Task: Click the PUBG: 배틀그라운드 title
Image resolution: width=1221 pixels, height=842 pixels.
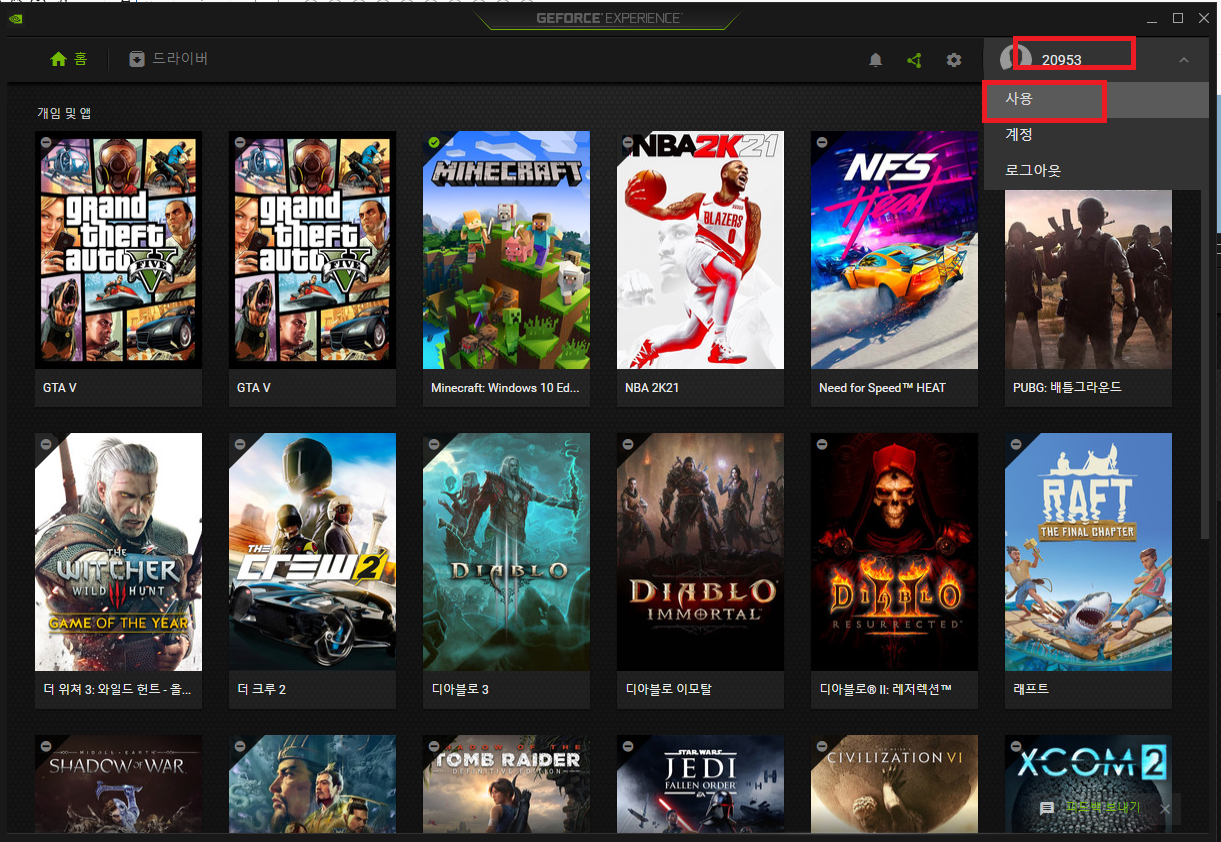Action: 1067,388
